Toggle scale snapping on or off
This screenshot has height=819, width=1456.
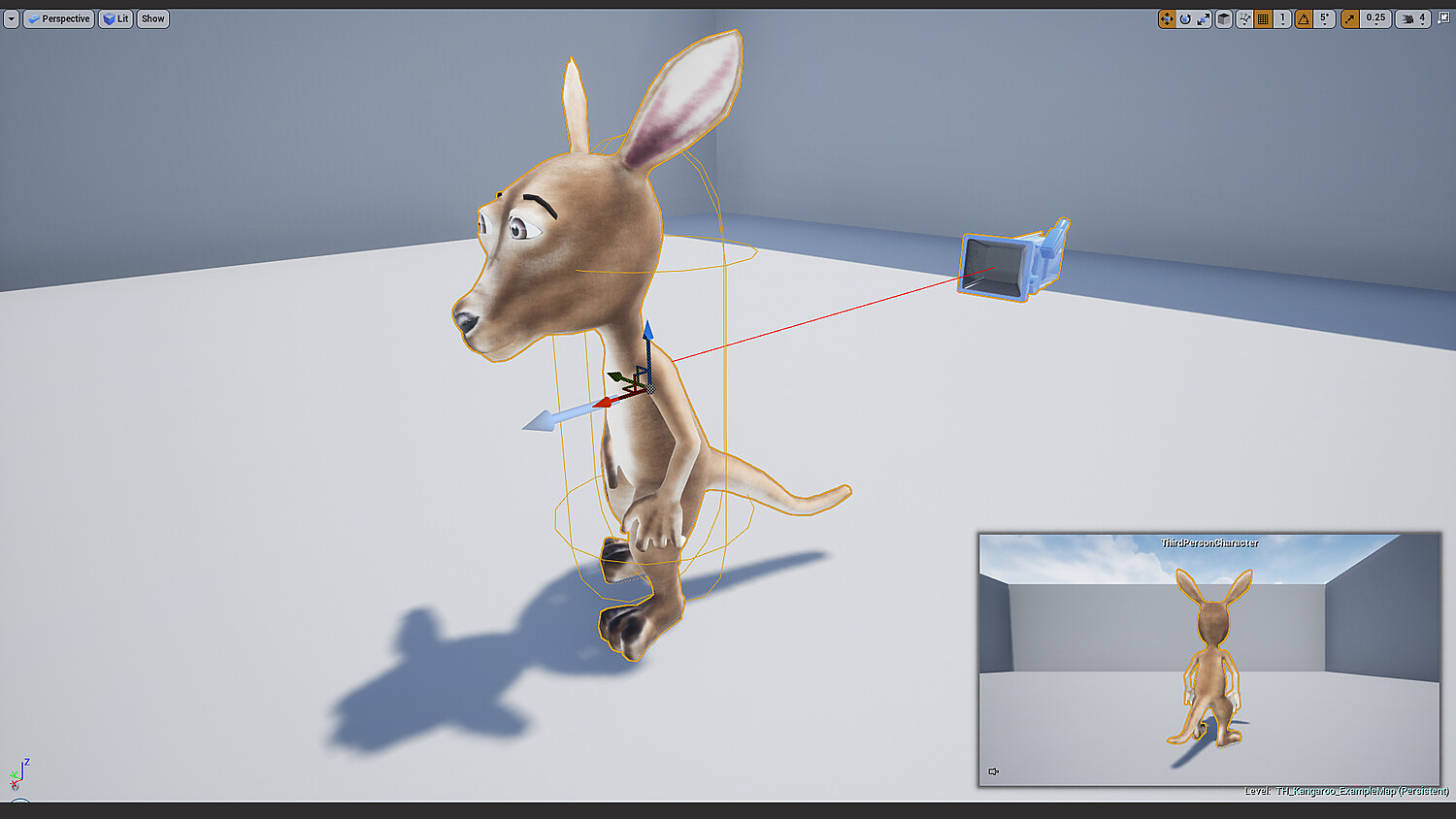[x=1349, y=18]
